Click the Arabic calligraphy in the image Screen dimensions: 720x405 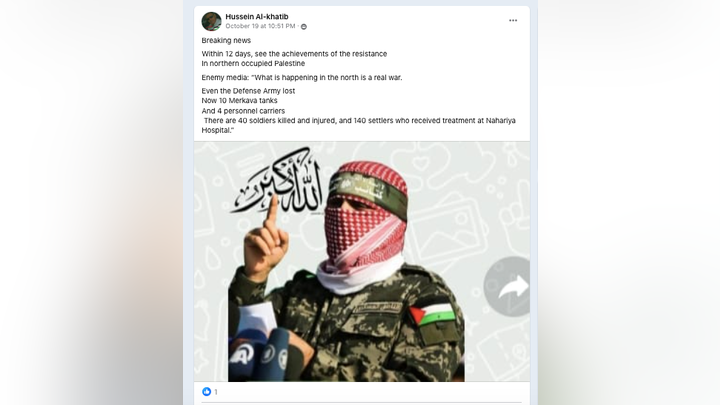coord(278,181)
